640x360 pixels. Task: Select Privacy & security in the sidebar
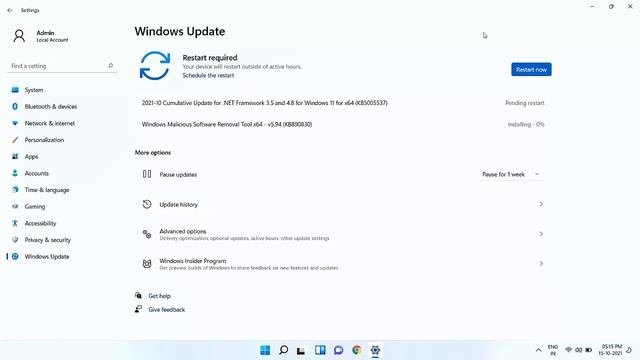pyautogui.click(x=61, y=240)
